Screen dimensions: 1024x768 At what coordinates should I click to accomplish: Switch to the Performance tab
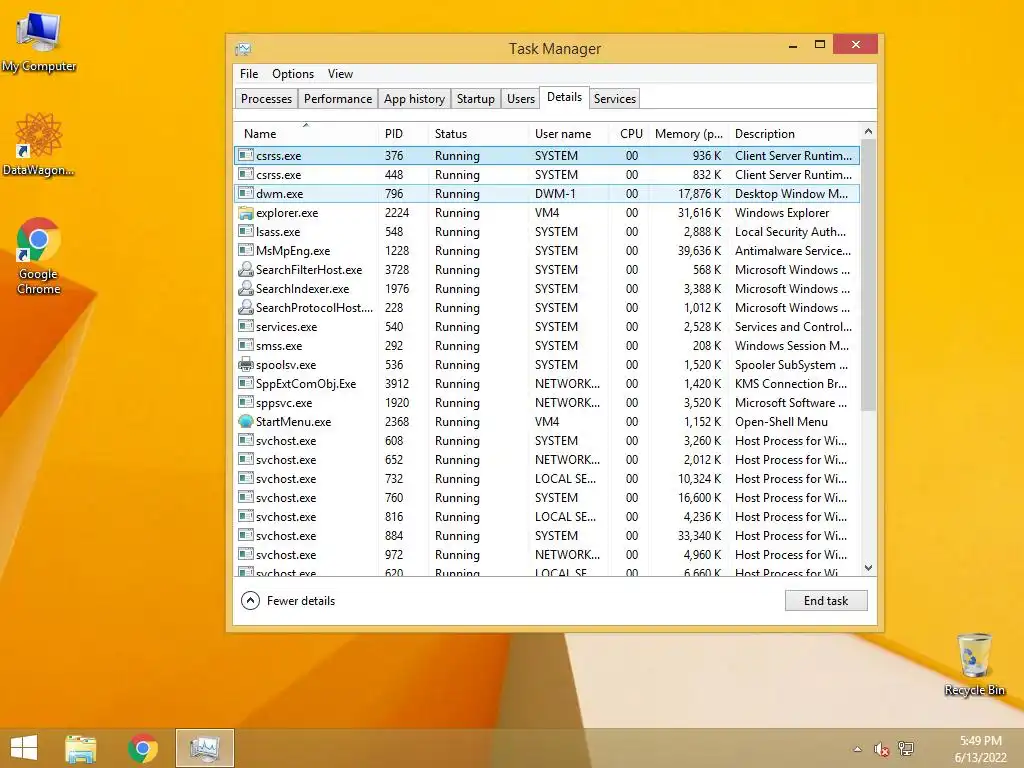338,99
